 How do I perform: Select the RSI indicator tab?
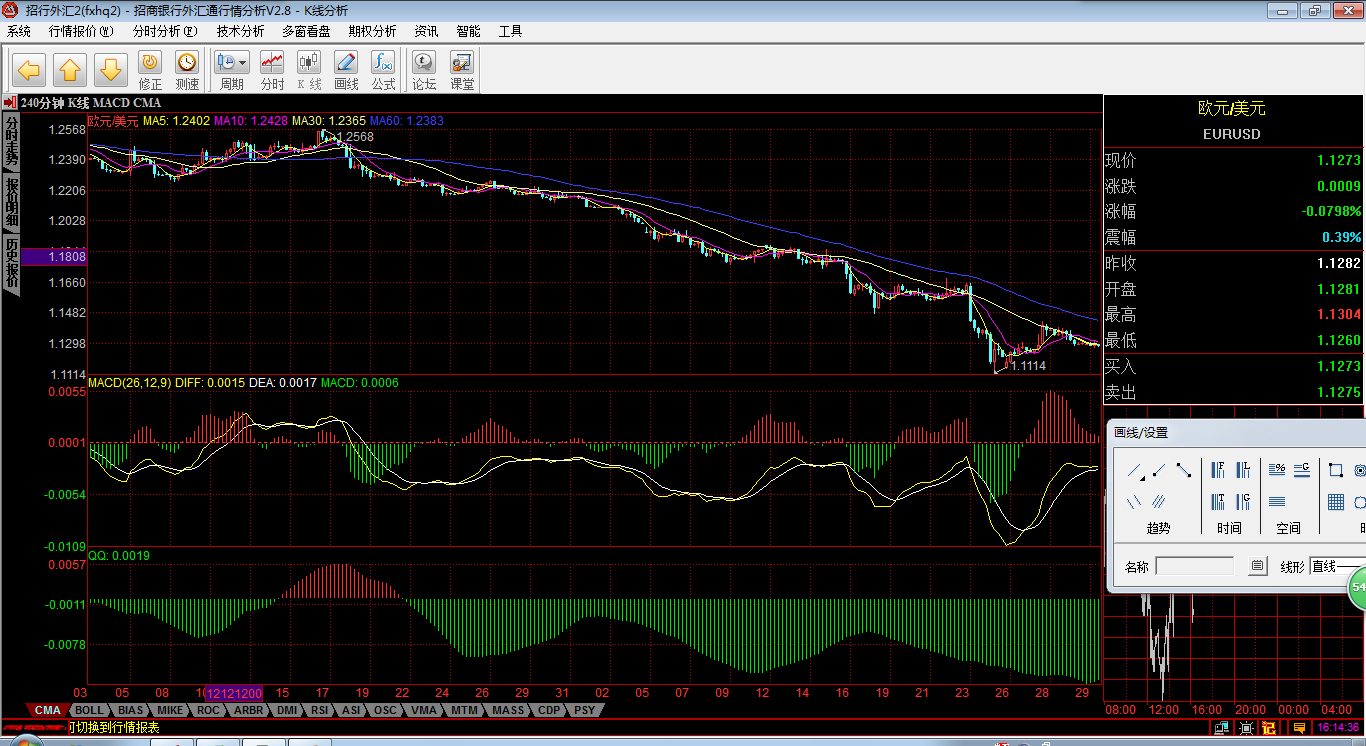[319, 711]
